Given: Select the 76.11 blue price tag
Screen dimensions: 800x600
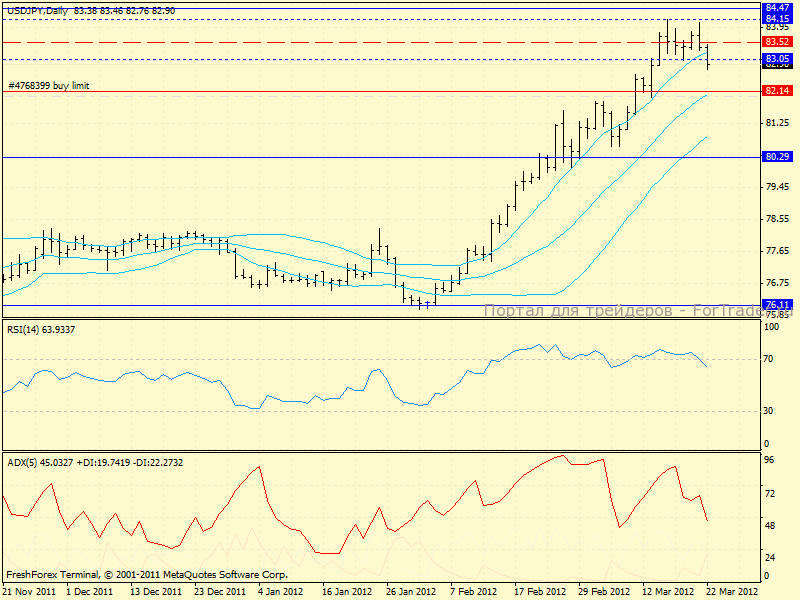Looking at the screenshot, I should click(x=777, y=304).
